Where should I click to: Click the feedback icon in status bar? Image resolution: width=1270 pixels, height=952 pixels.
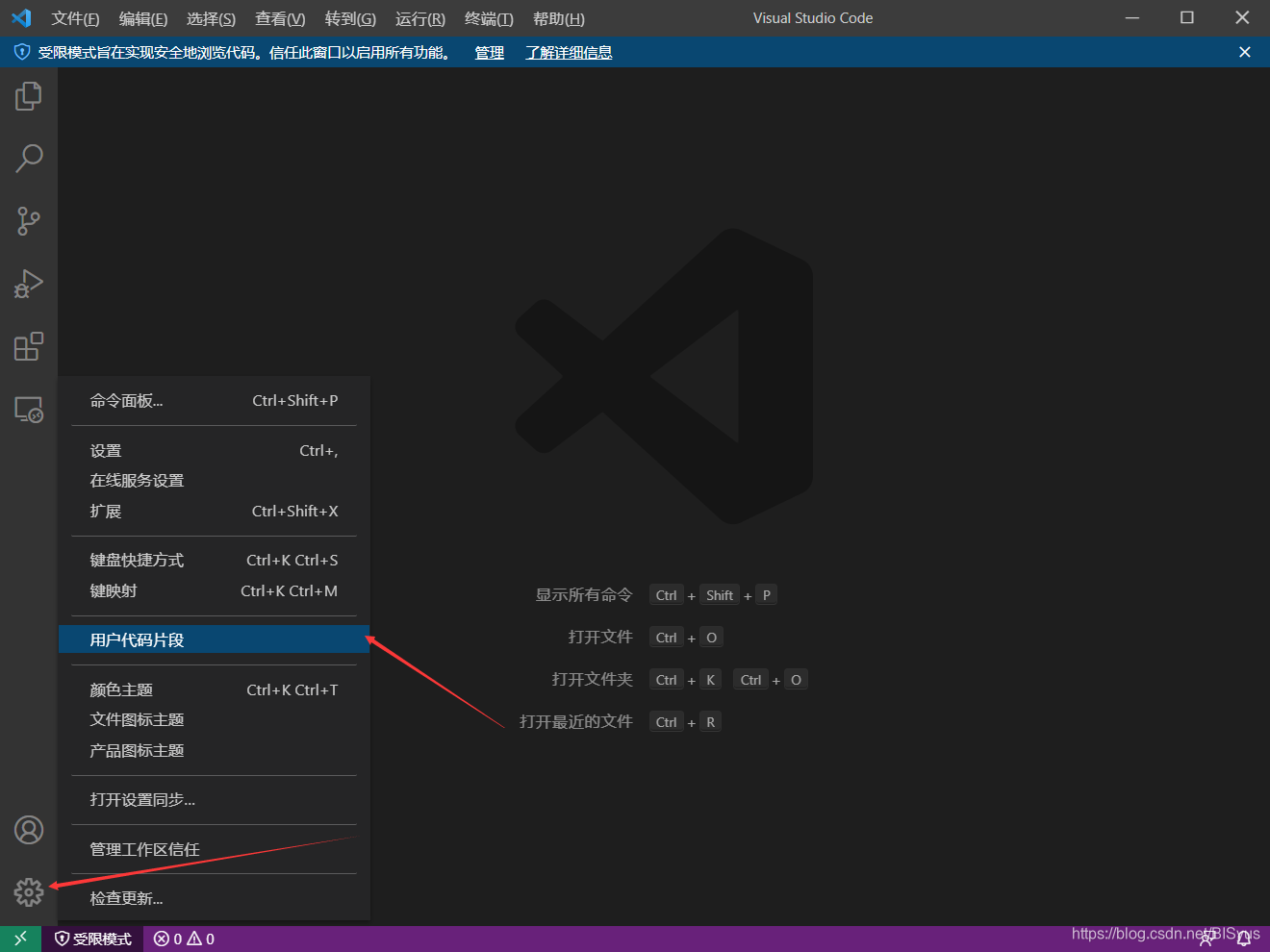(1206, 939)
